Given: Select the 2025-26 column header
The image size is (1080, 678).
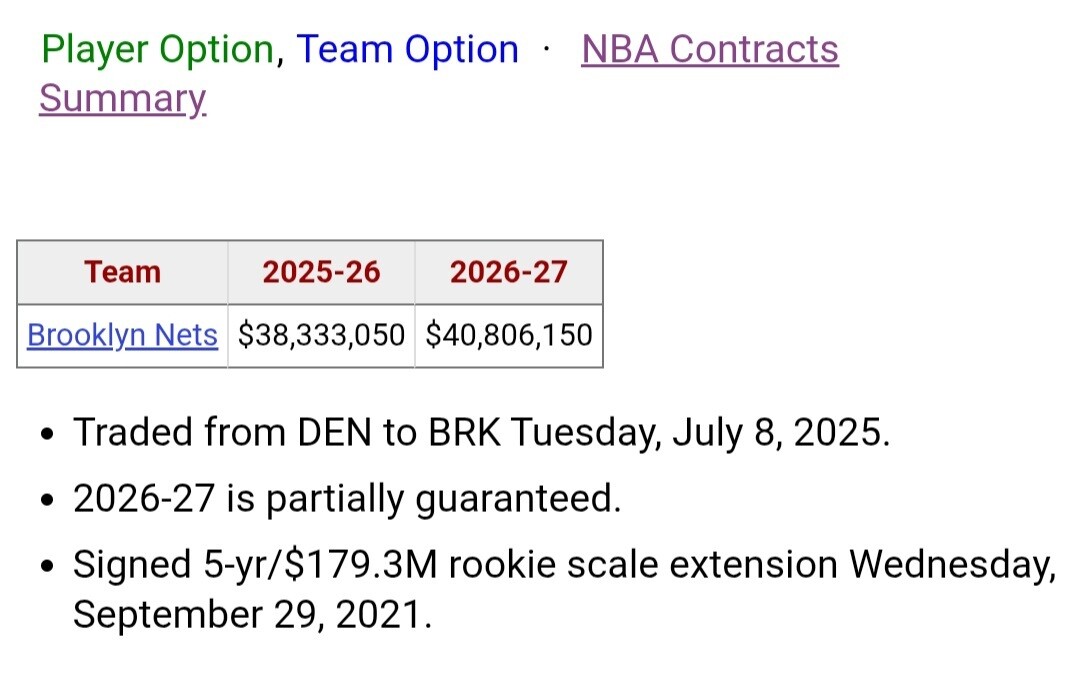Looking at the screenshot, I should [x=321, y=272].
